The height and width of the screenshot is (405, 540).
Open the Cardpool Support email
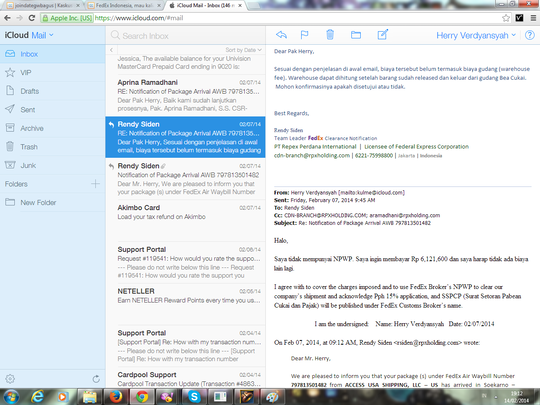[x=185, y=378]
